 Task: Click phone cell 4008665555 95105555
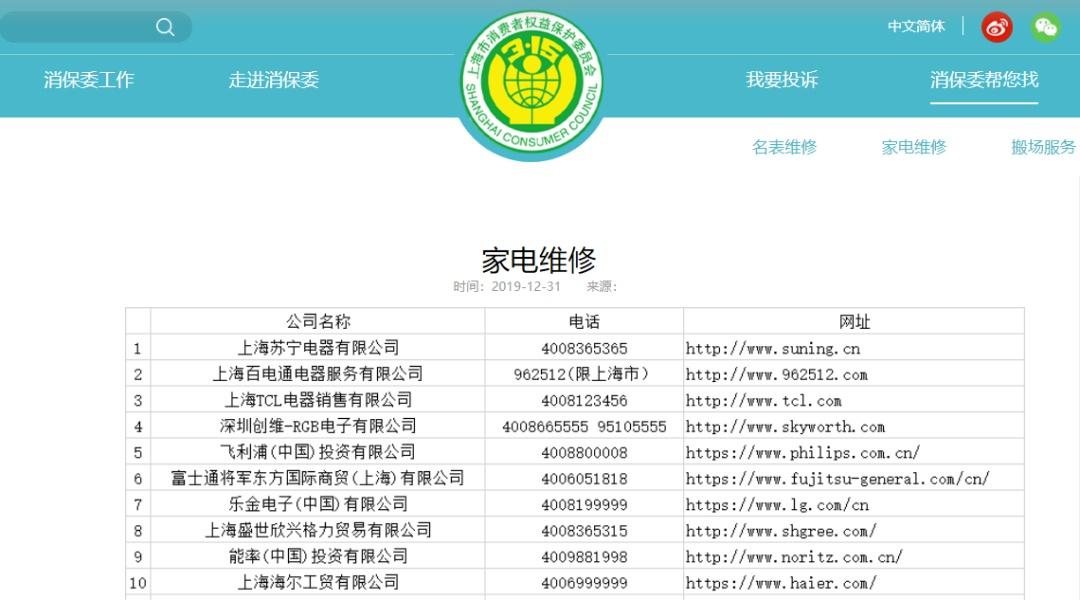click(x=584, y=427)
